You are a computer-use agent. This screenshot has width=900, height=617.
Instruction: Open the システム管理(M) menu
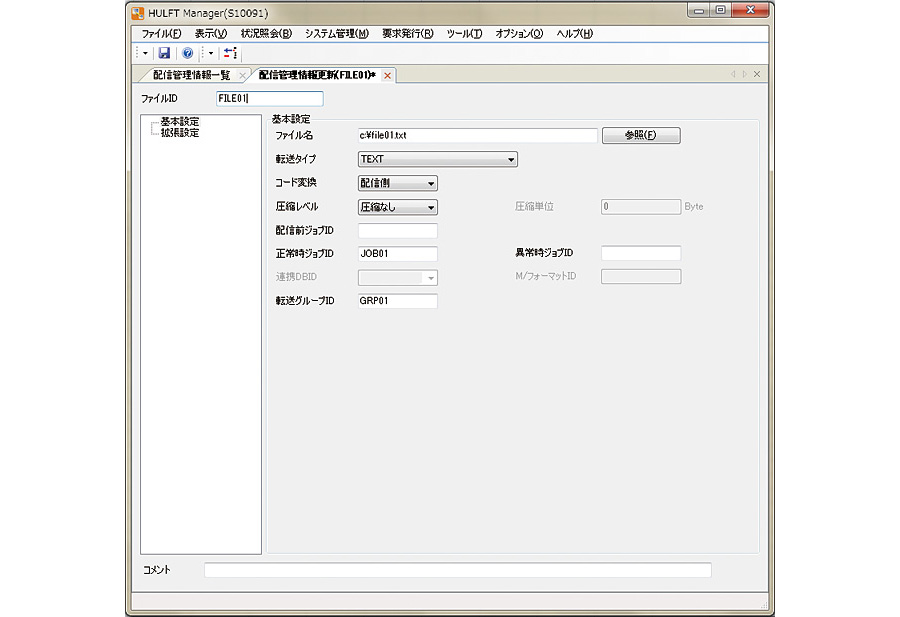click(x=336, y=33)
